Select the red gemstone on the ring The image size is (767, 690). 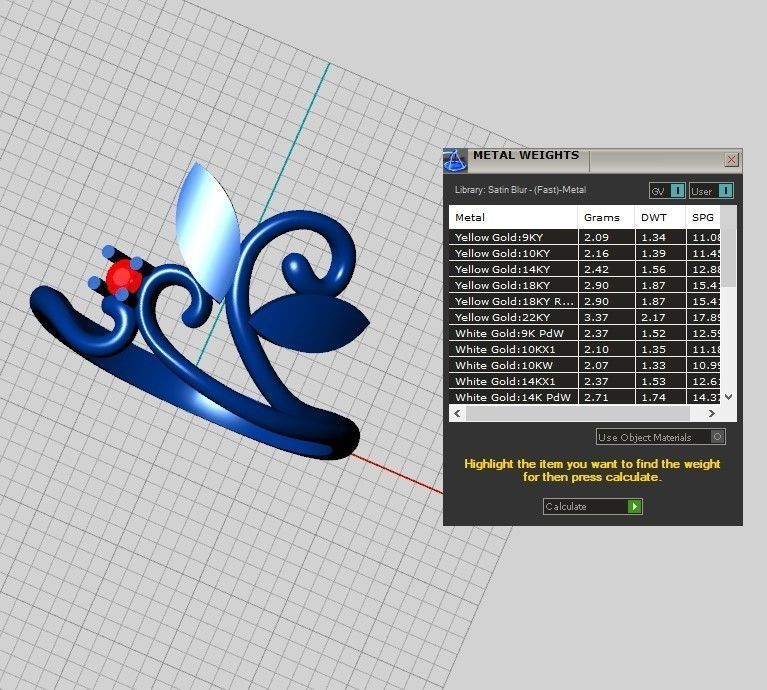tap(122, 277)
